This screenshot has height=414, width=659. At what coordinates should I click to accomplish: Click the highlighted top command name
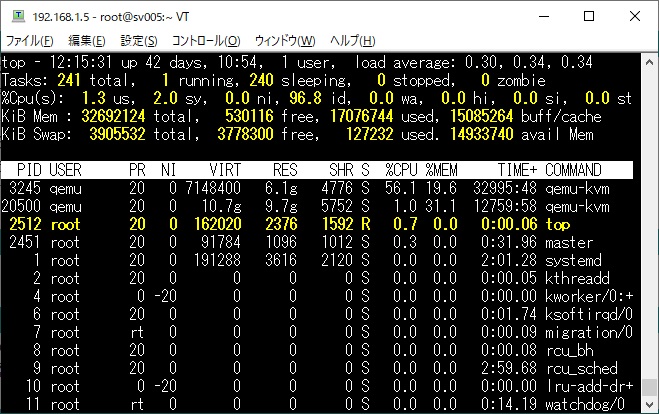(558, 224)
